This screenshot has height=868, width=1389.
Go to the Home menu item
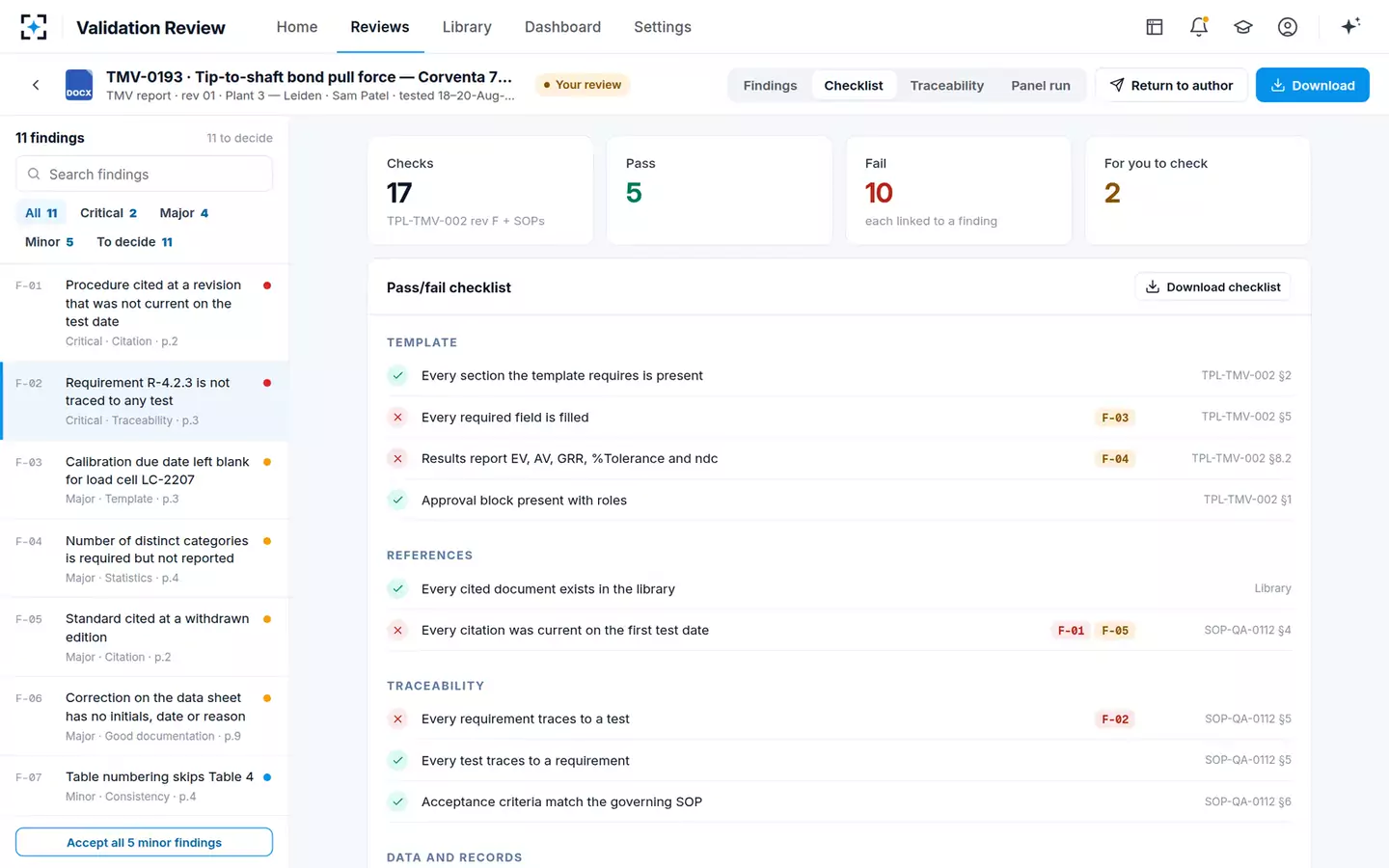[297, 27]
